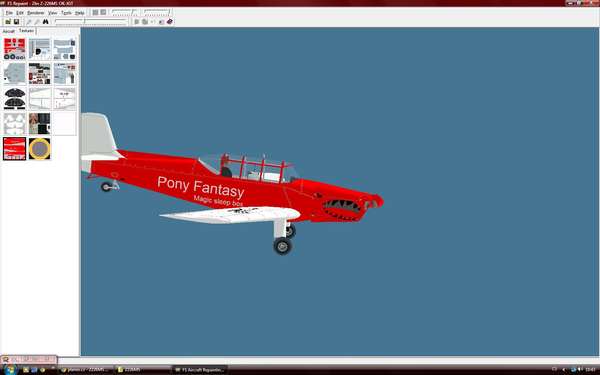Click the purple rightmost toolbar icon
Viewport: 600px width, 375px height.
(170, 22)
